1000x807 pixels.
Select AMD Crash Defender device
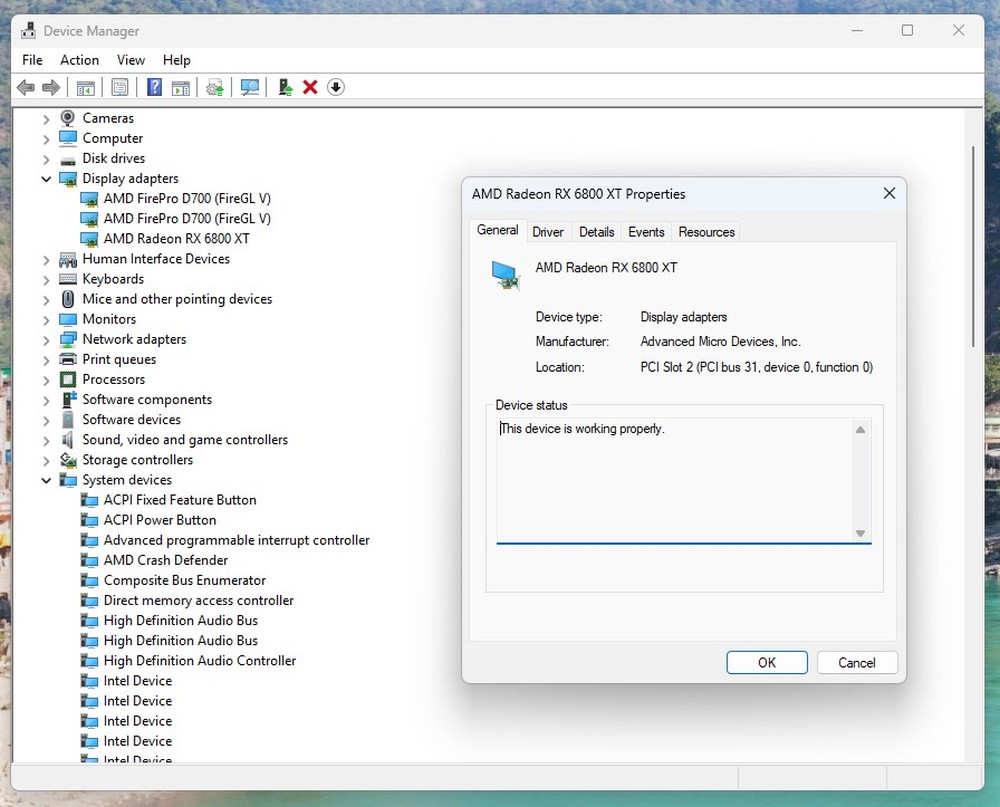coord(166,560)
